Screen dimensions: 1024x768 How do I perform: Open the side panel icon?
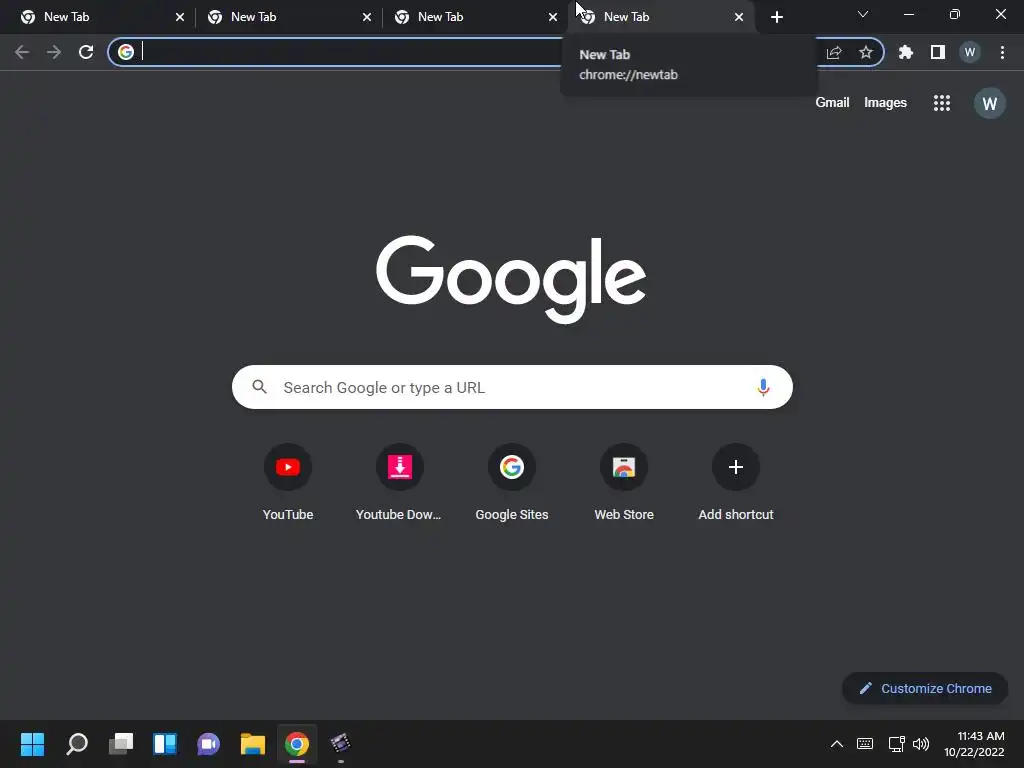937,52
